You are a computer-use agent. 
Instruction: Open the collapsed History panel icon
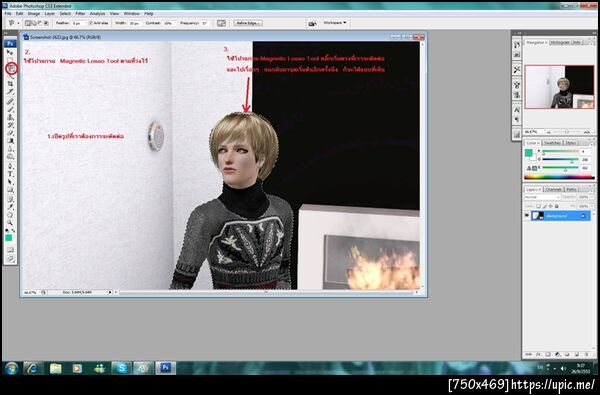point(517,45)
